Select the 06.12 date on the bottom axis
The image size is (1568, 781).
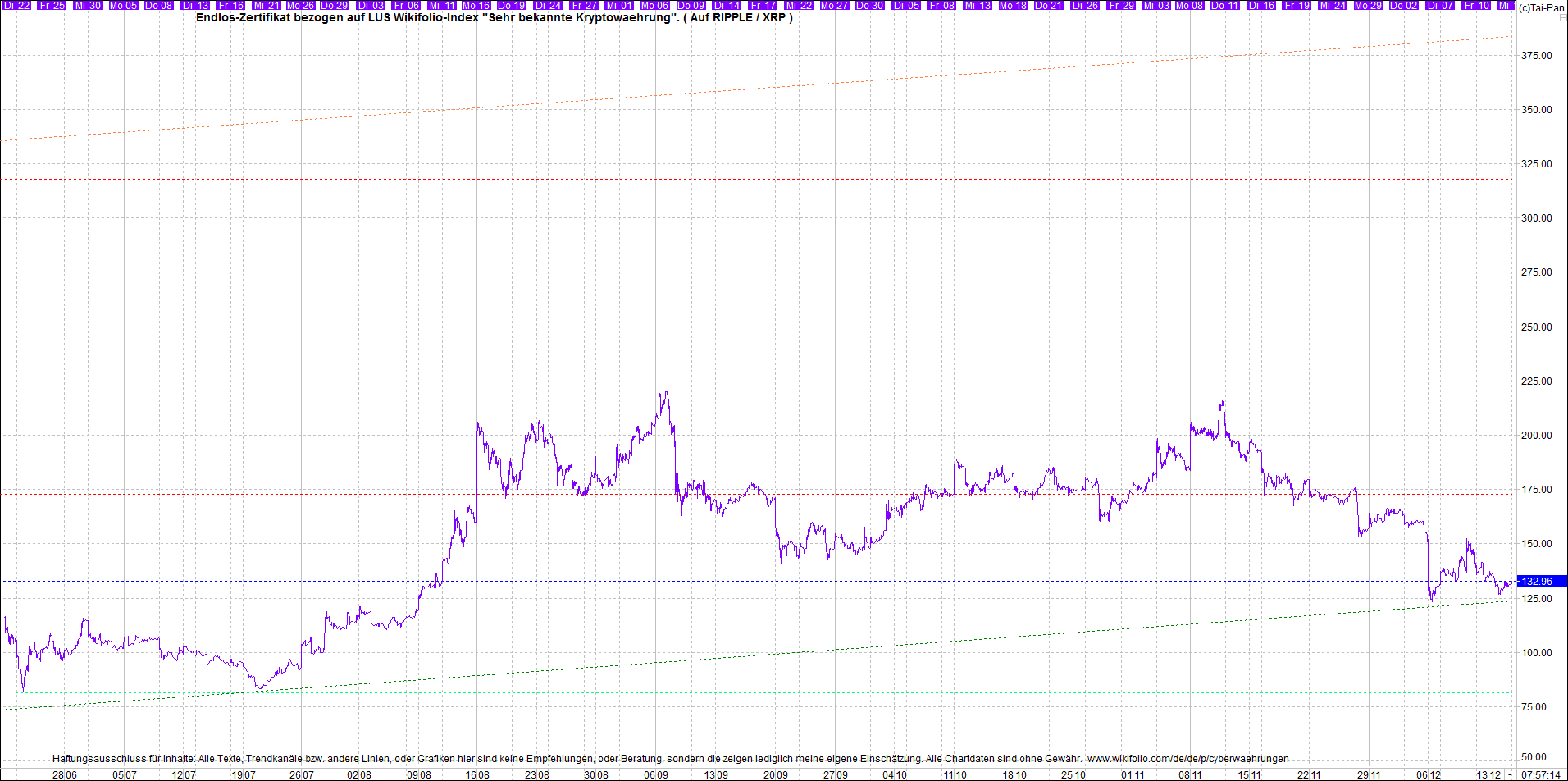1428,774
